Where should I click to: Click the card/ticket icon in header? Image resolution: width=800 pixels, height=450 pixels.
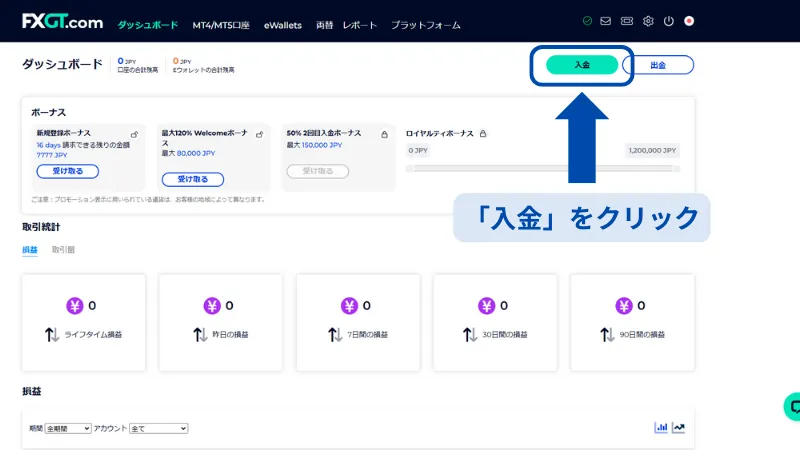(x=627, y=21)
